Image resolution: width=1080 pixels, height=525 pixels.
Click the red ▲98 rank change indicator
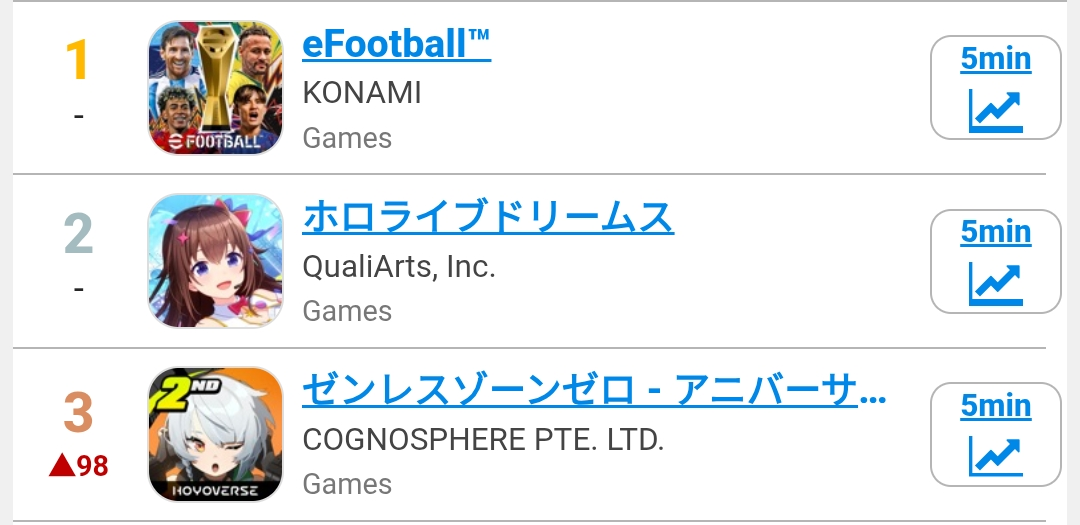(x=79, y=466)
